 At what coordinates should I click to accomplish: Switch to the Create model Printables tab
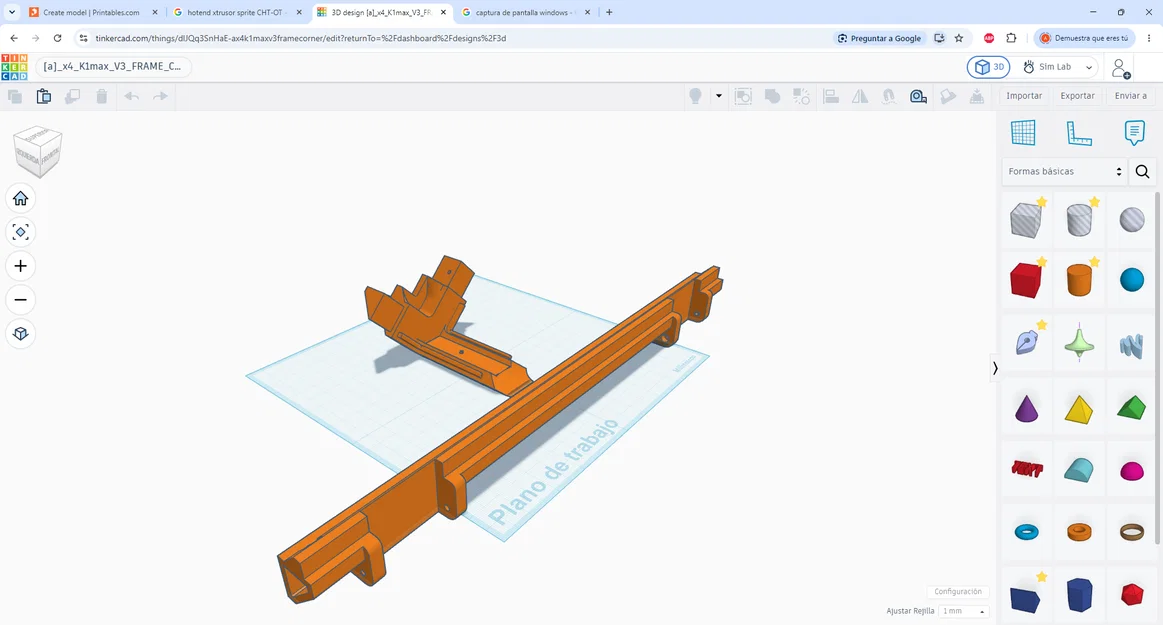click(x=93, y=13)
